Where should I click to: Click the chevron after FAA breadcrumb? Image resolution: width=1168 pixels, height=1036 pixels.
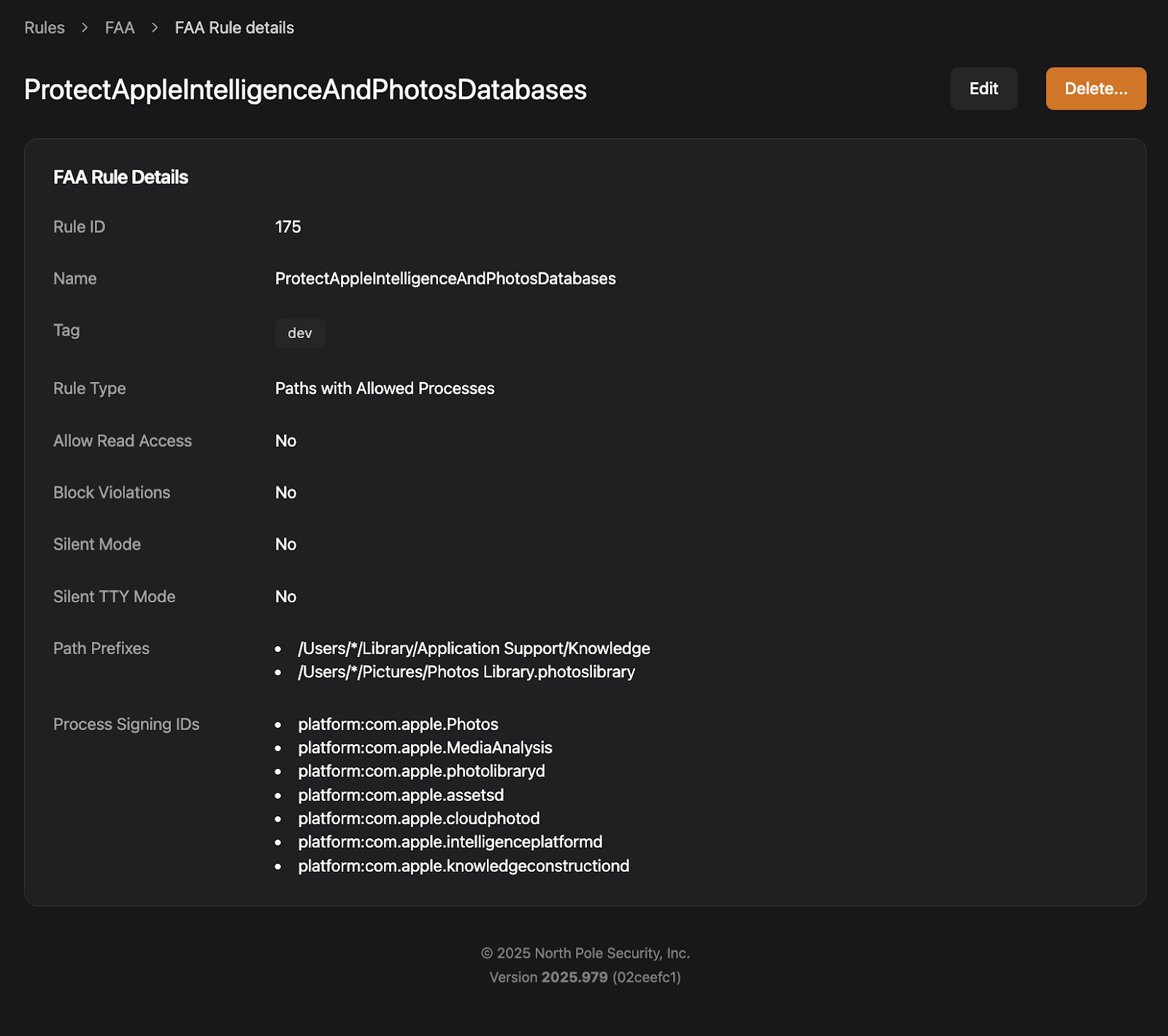[x=155, y=28]
